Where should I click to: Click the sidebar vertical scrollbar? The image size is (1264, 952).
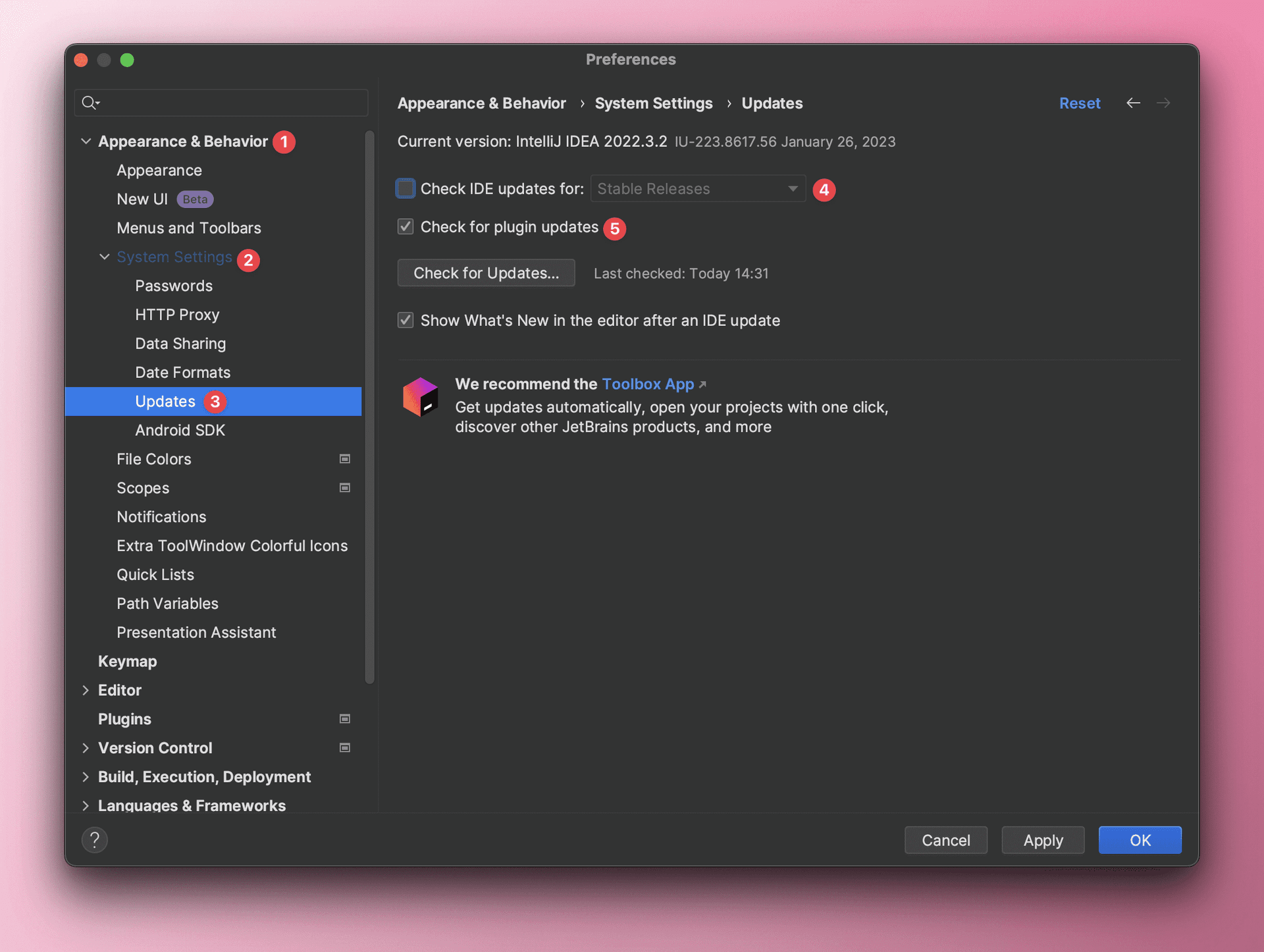[369, 408]
